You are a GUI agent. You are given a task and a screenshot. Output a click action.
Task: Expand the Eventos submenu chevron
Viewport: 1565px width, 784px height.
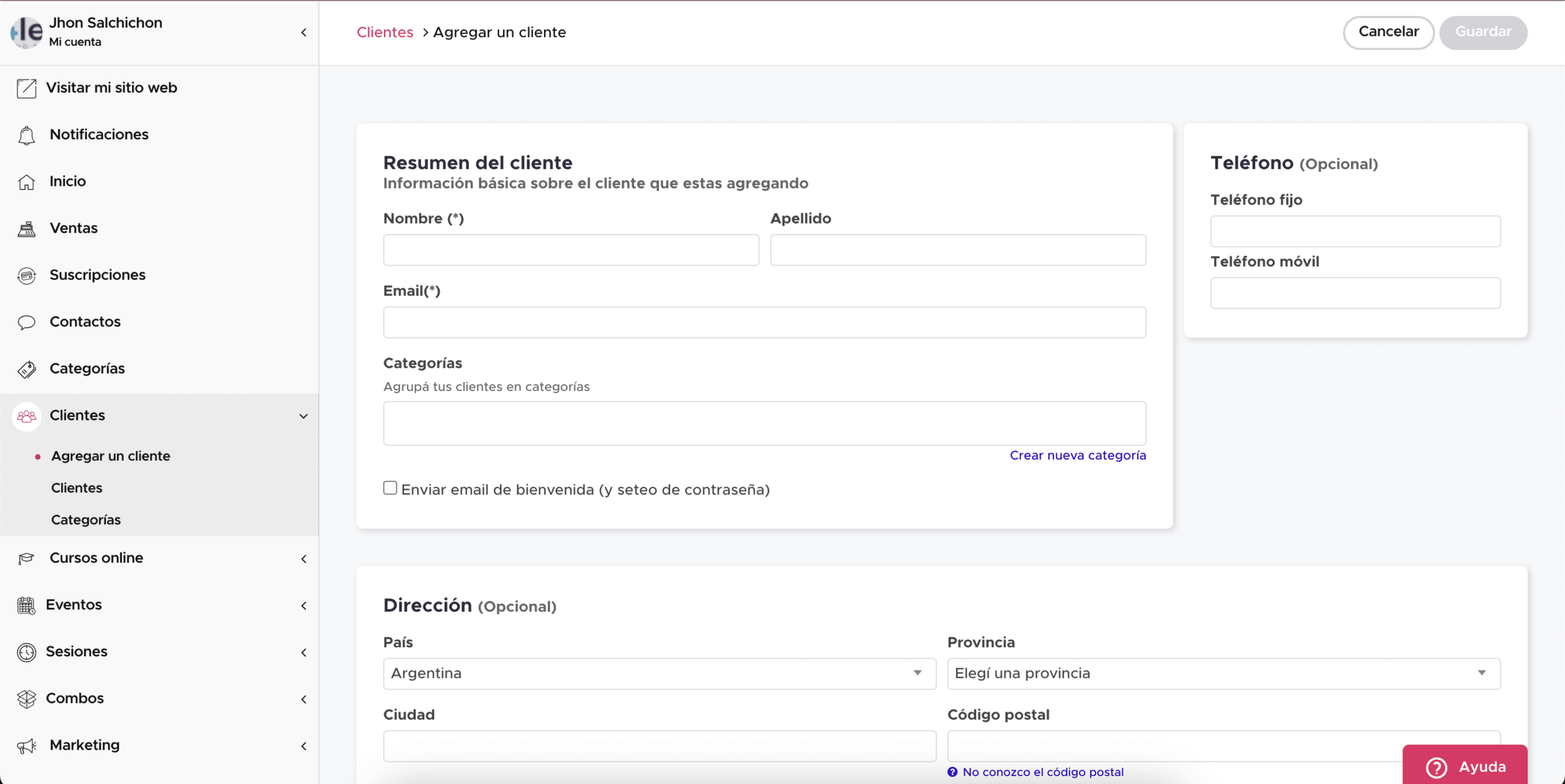click(304, 606)
